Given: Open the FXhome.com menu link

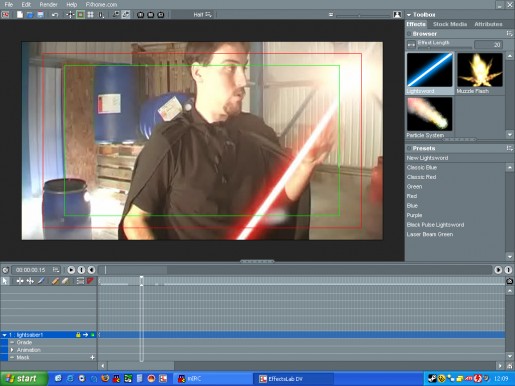Looking at the screenshot, I should pyautogui.click(x=101, y=5).
